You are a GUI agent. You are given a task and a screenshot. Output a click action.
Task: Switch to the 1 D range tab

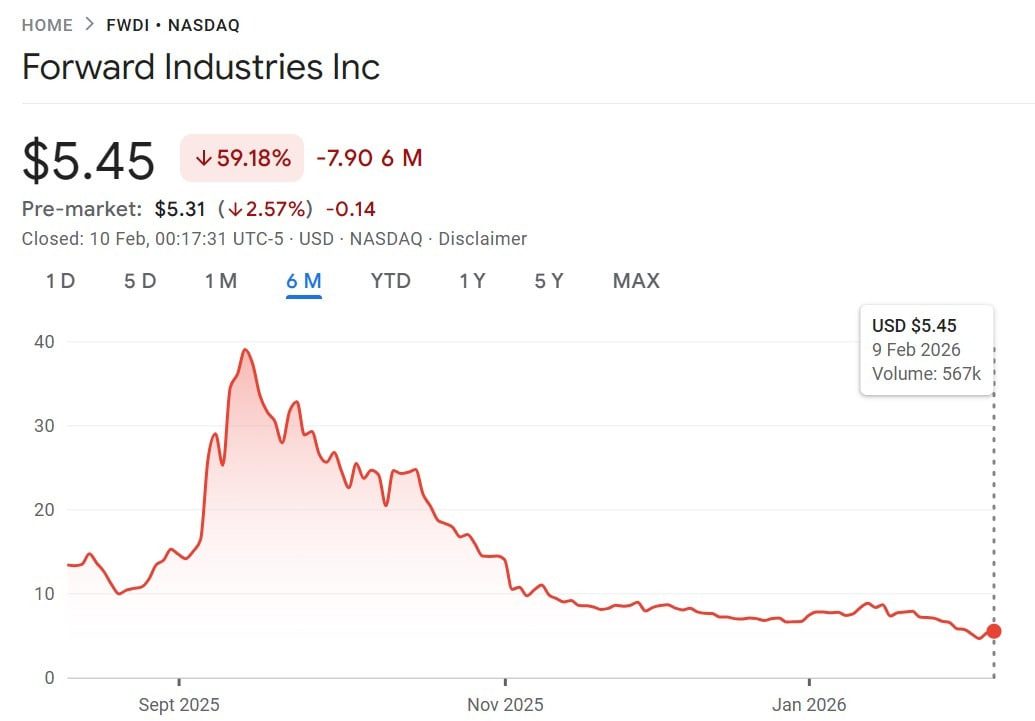coord(61,281)
